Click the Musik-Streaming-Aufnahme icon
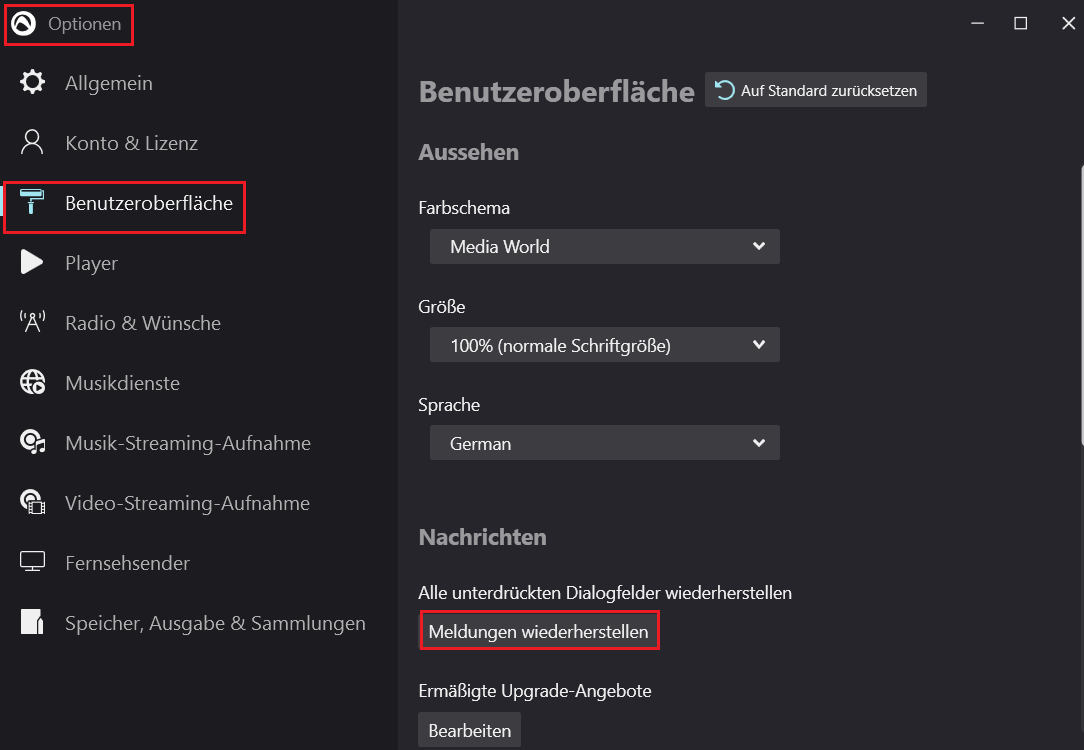Viewport: 1084px width, 750px height. pos(32,442)
